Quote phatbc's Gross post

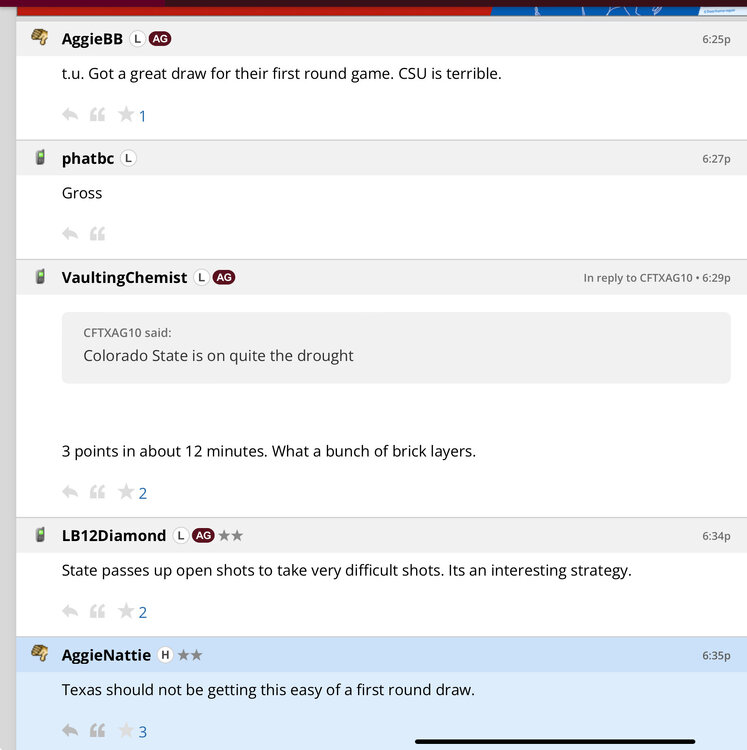point(98,234)
